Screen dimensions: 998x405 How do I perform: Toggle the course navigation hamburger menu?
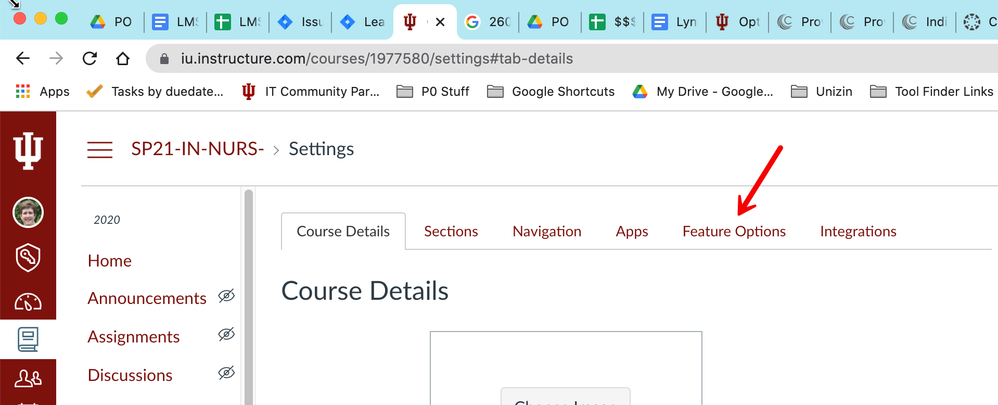(x=100, y=150)
